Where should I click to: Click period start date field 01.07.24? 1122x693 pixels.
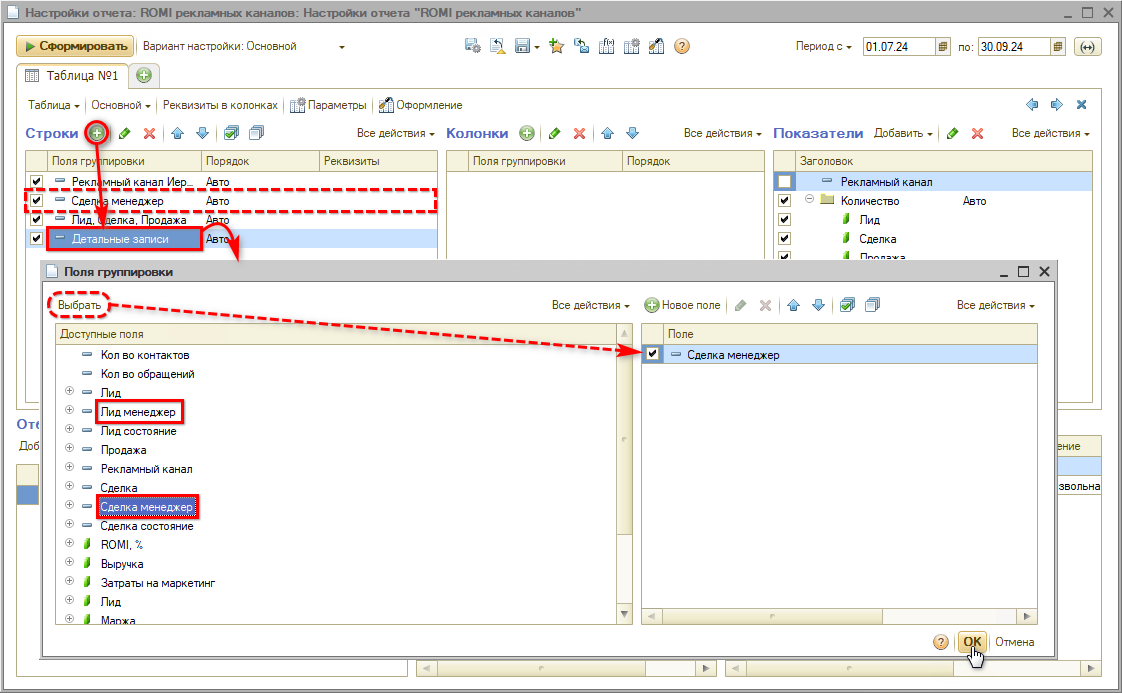coord(899,47)
